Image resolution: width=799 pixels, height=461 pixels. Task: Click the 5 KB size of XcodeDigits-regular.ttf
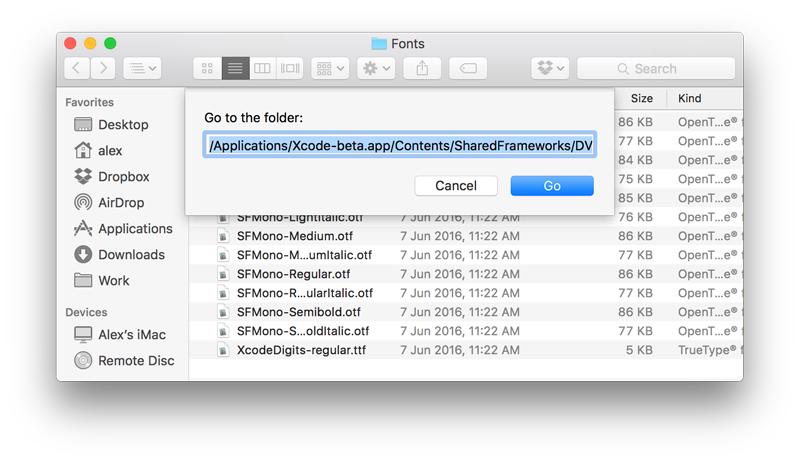(x=640, y=350)
